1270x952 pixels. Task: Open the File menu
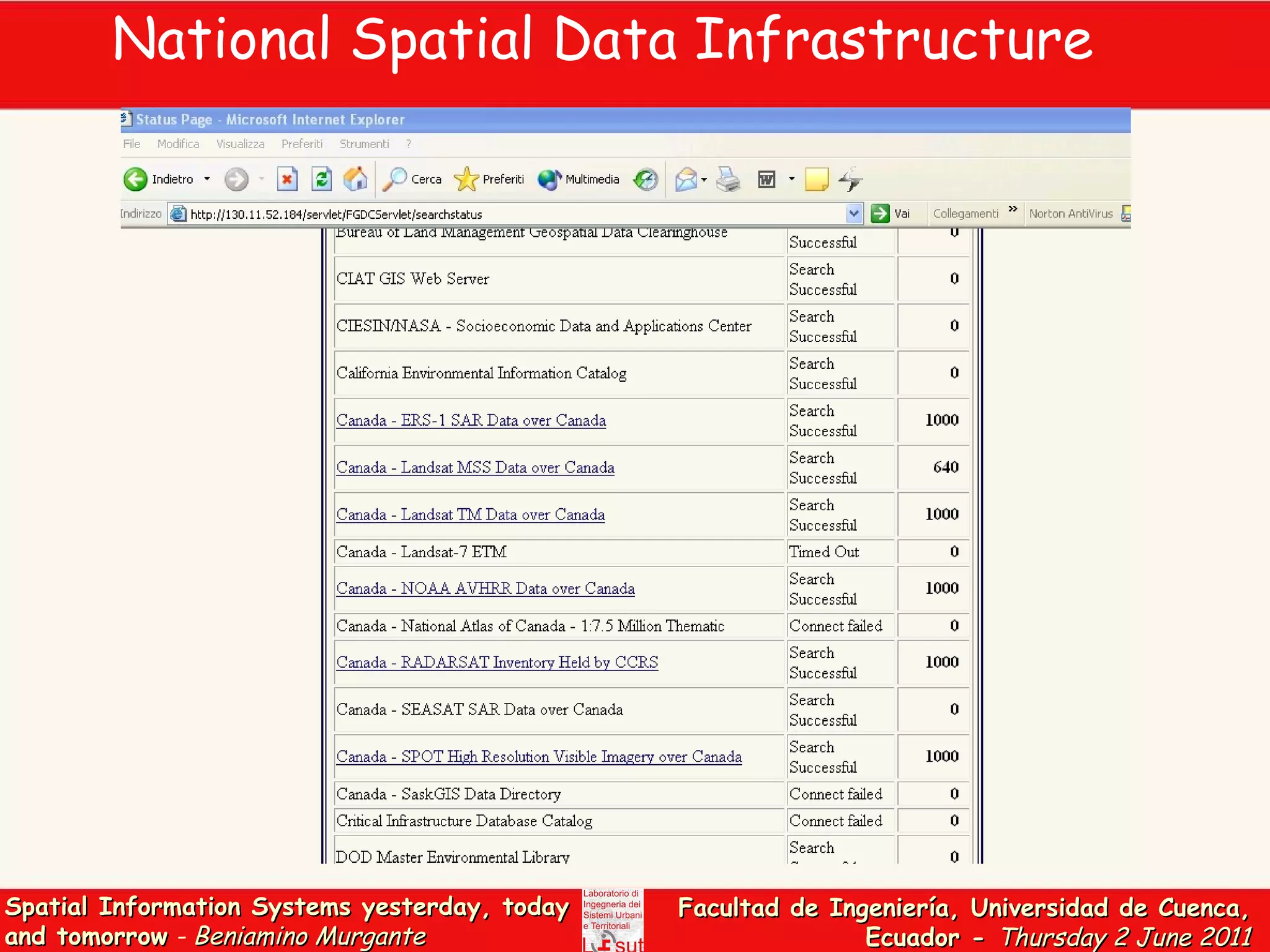coord(131,144)
